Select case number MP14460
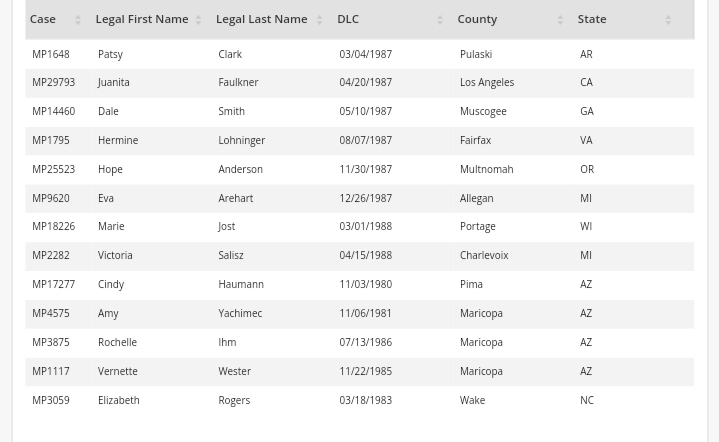This screenshot has height=442, width=719. 53,112
